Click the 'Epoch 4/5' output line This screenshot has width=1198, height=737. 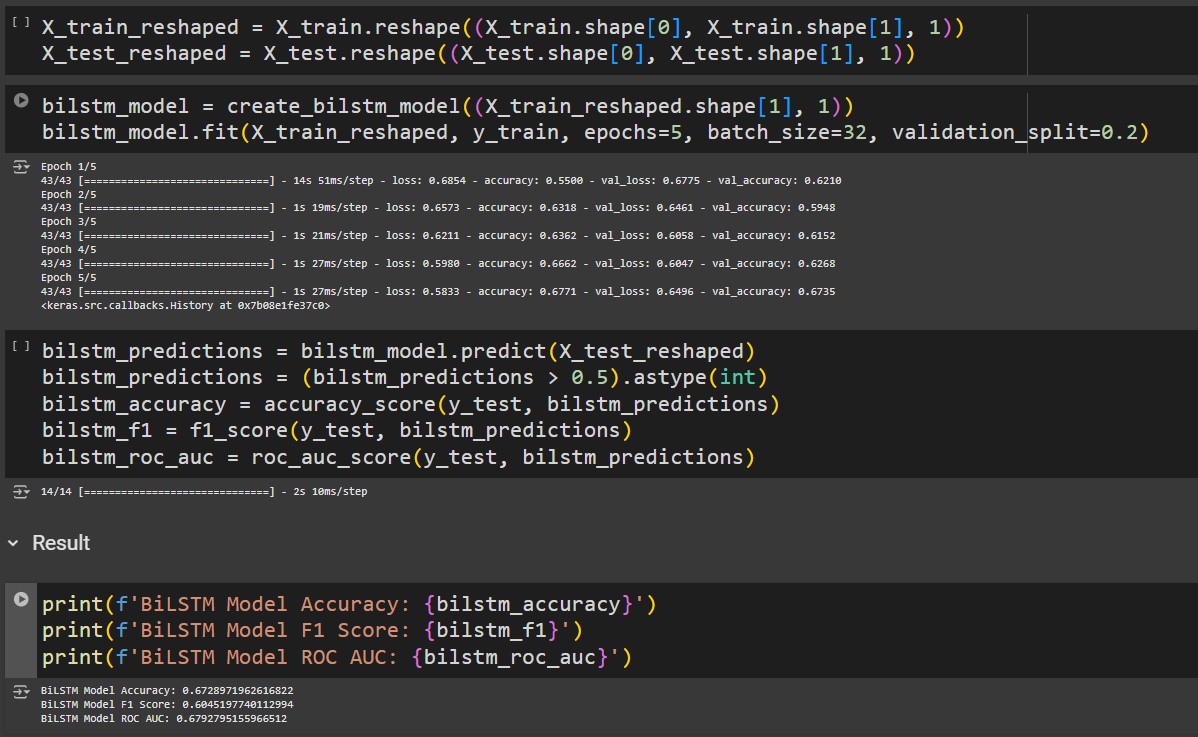click(69, 250)
